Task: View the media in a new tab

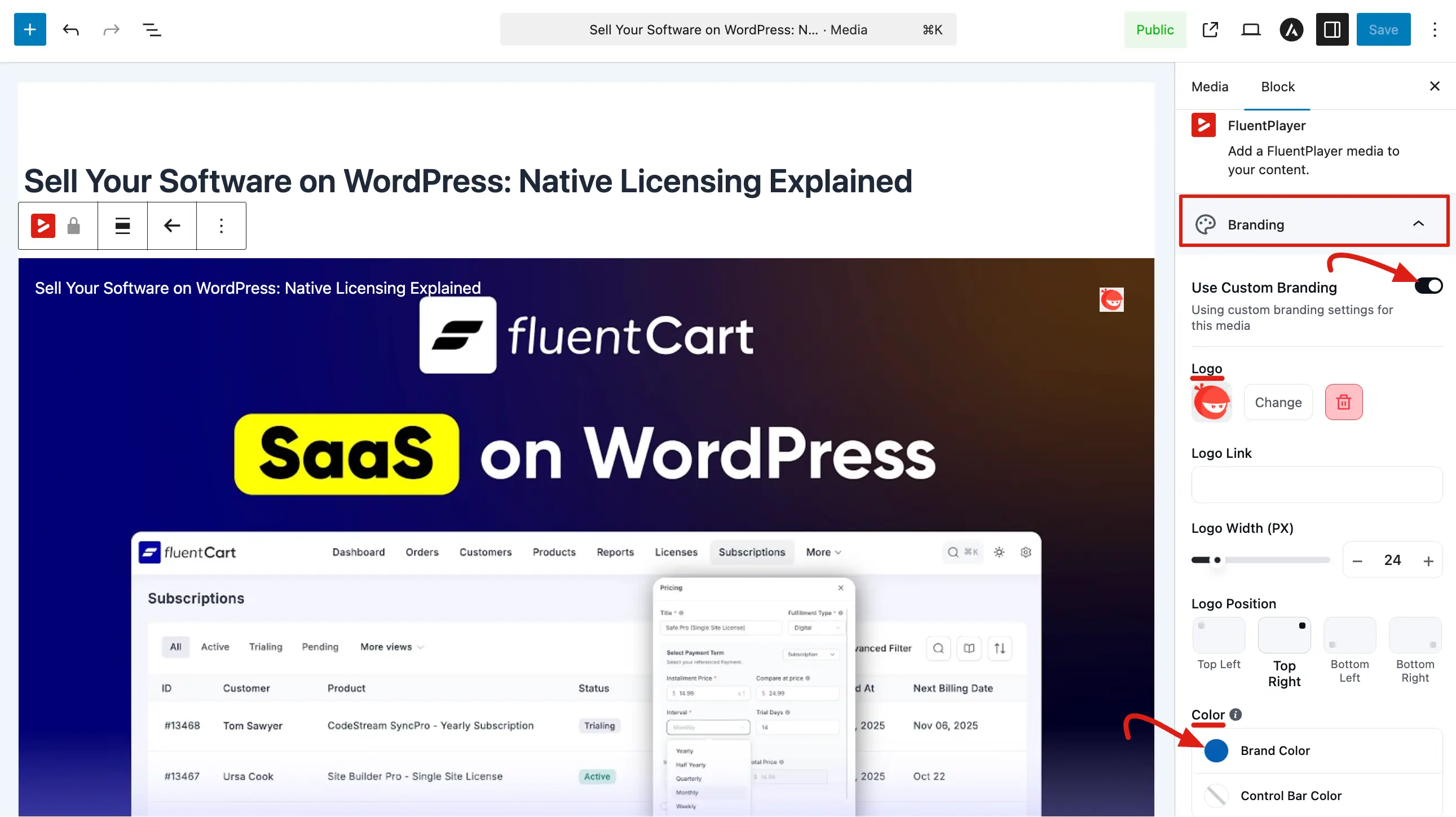Action: 1210,29
